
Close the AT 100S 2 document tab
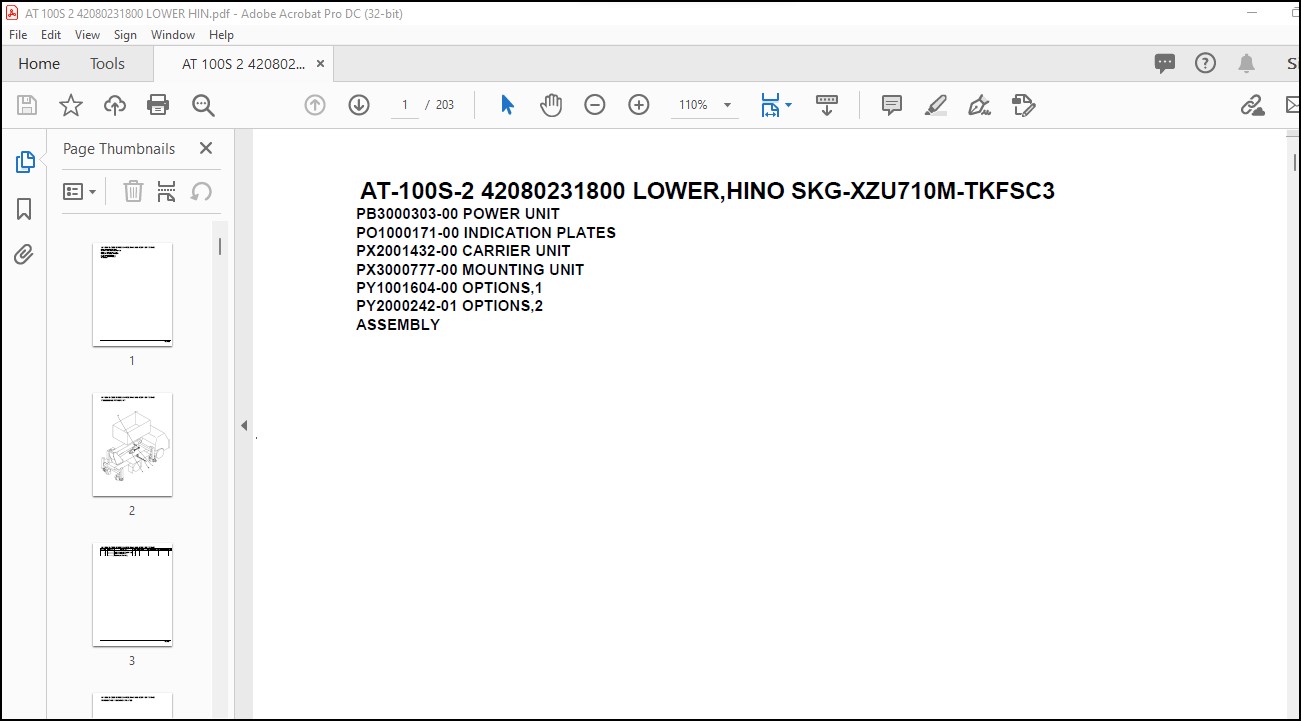pyautogui.click(x=320, y=63)
